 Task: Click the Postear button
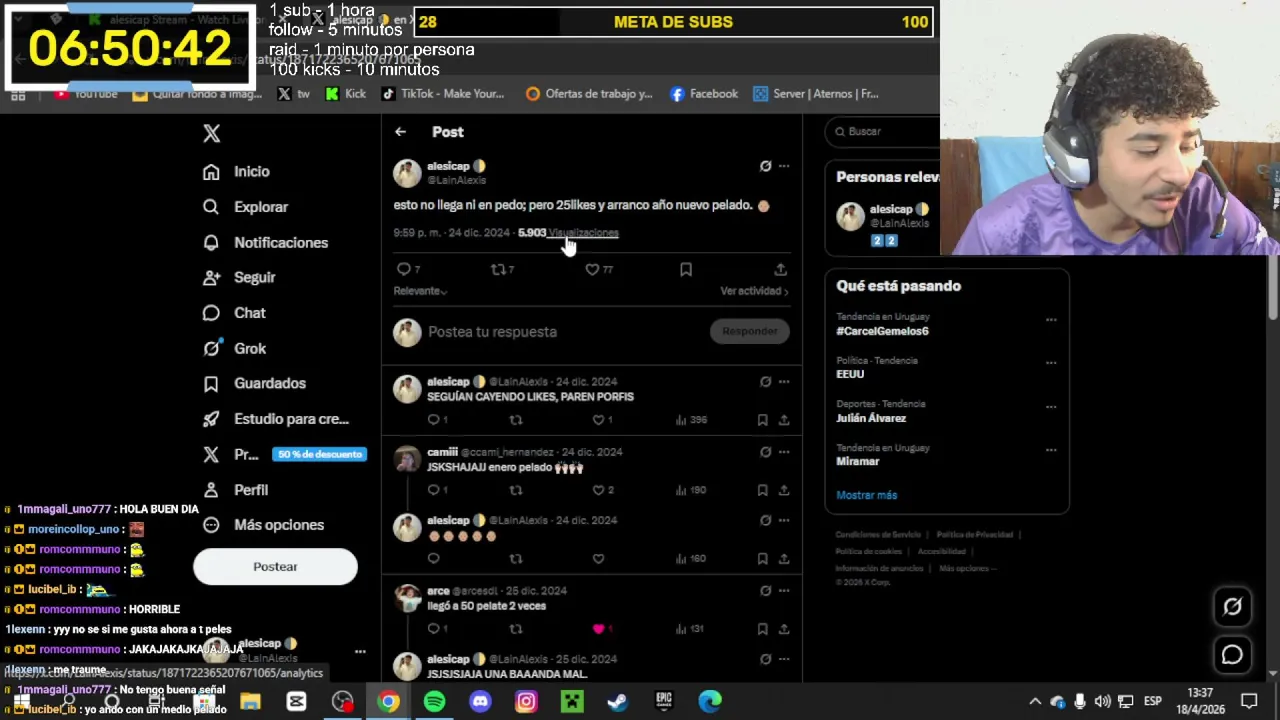click(x=275, y=567)
